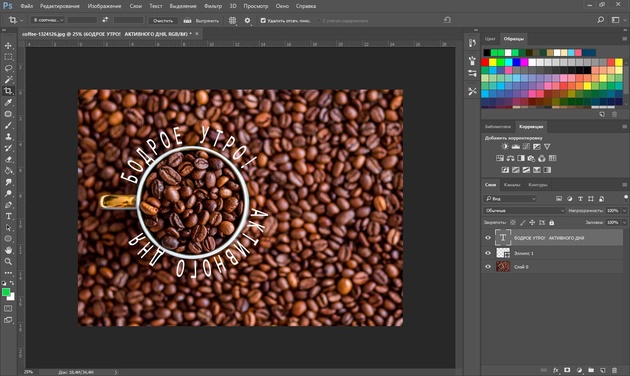Select the Horizontal Type tool
The height and width of the screenshot is (376, 630).
click(8, 216)
